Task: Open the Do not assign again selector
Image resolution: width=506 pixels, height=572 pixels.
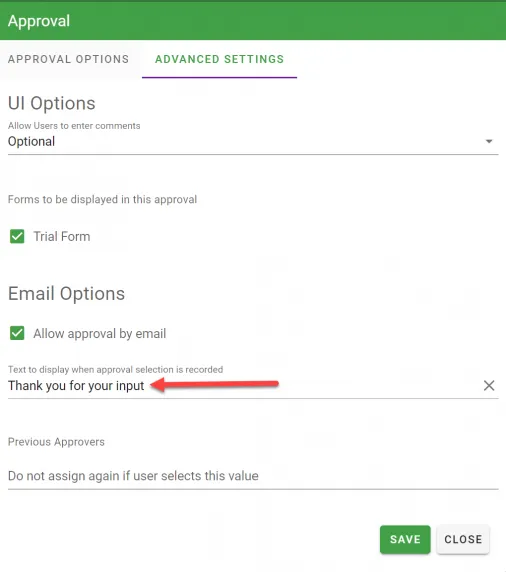Action: 253,476
